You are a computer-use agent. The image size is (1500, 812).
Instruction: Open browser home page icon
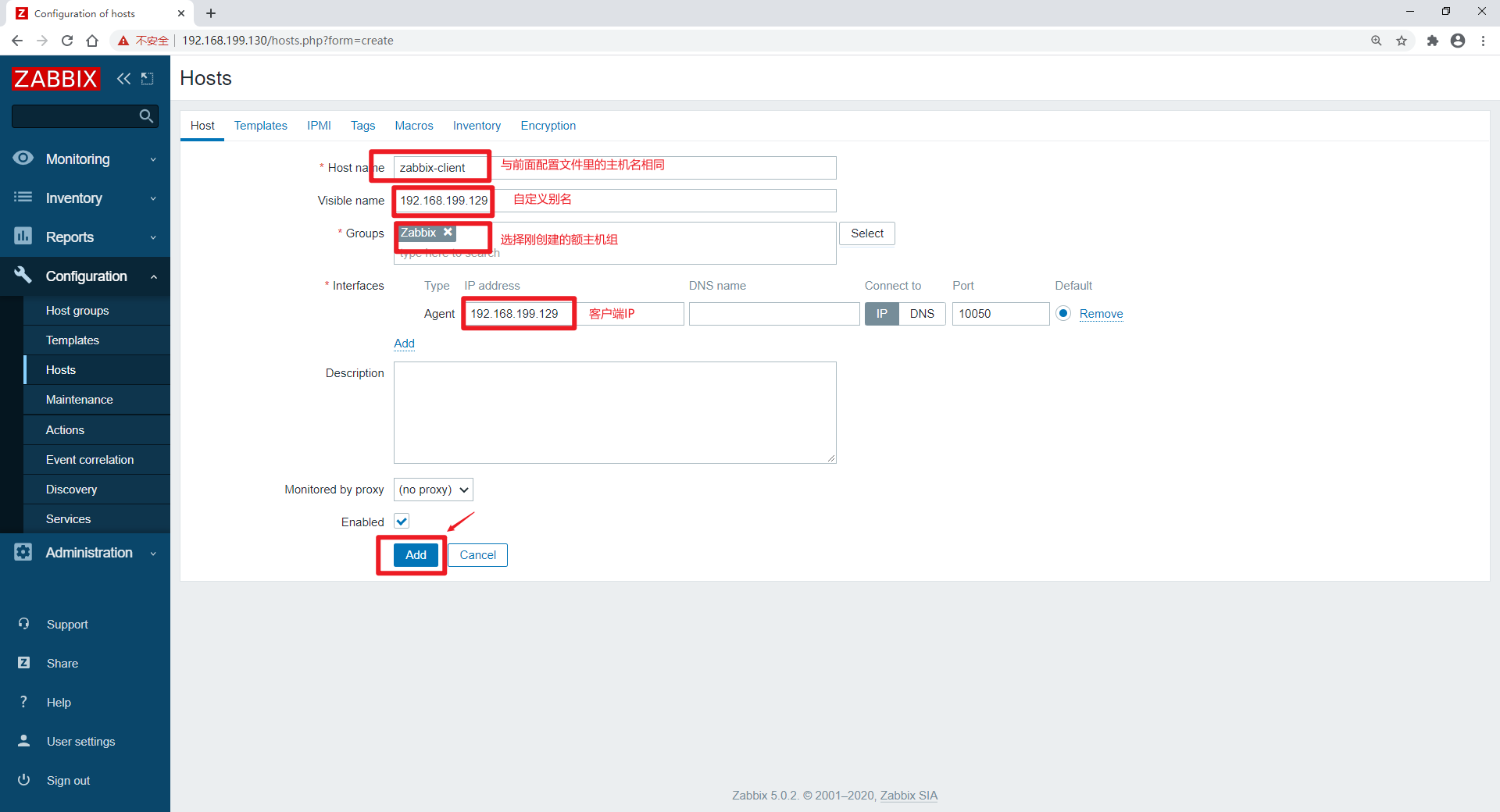[x=92, y=41]
